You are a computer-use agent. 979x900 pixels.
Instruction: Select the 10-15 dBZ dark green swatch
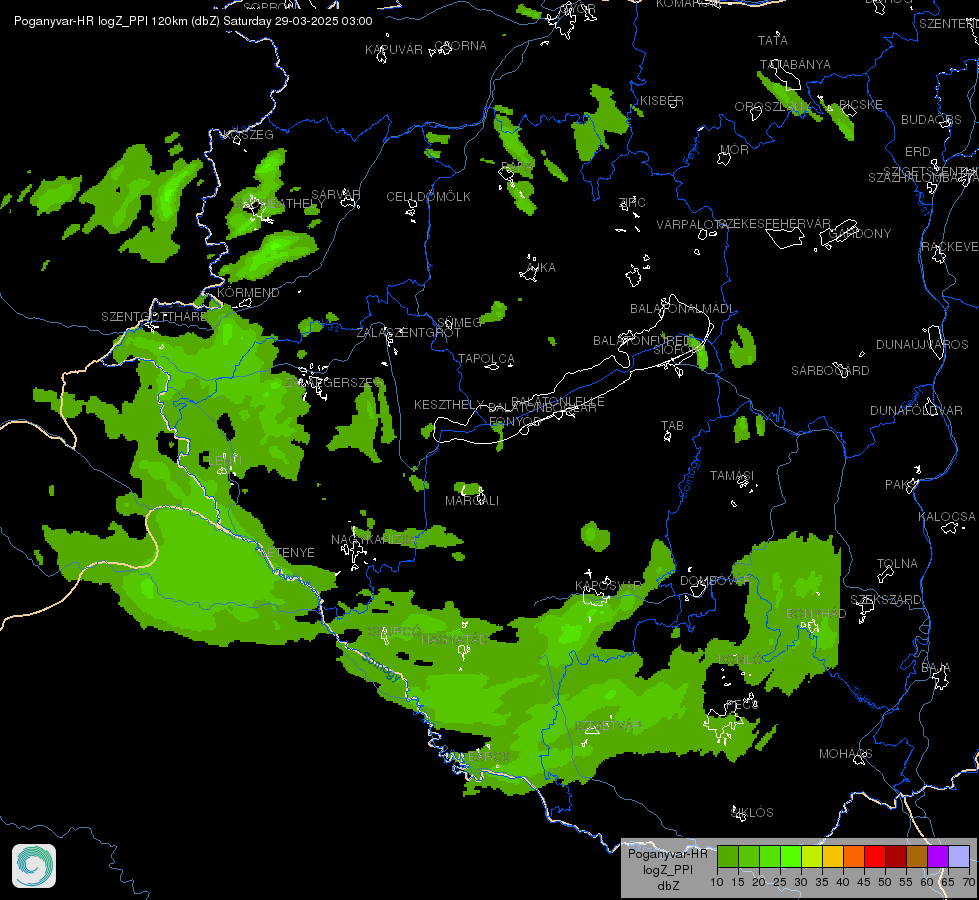pyautogui.click(x=727, y=856)
